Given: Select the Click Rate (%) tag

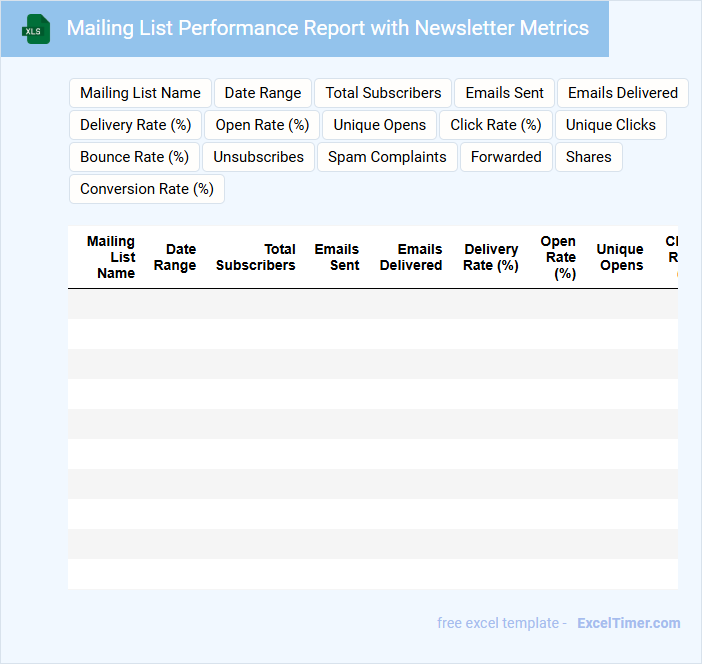Looking at the screenshot, I should coord(496,125).
